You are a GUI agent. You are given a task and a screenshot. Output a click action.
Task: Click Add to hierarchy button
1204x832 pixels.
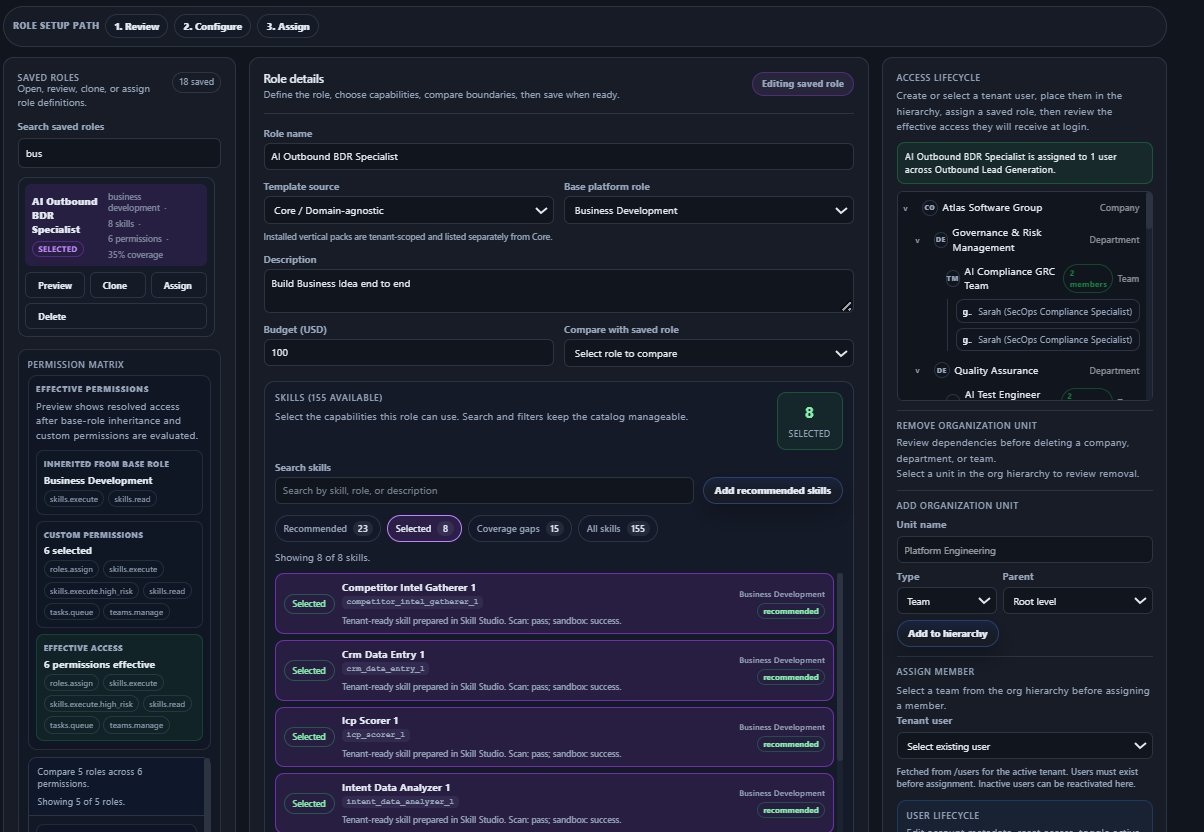(x=948, y=634)
